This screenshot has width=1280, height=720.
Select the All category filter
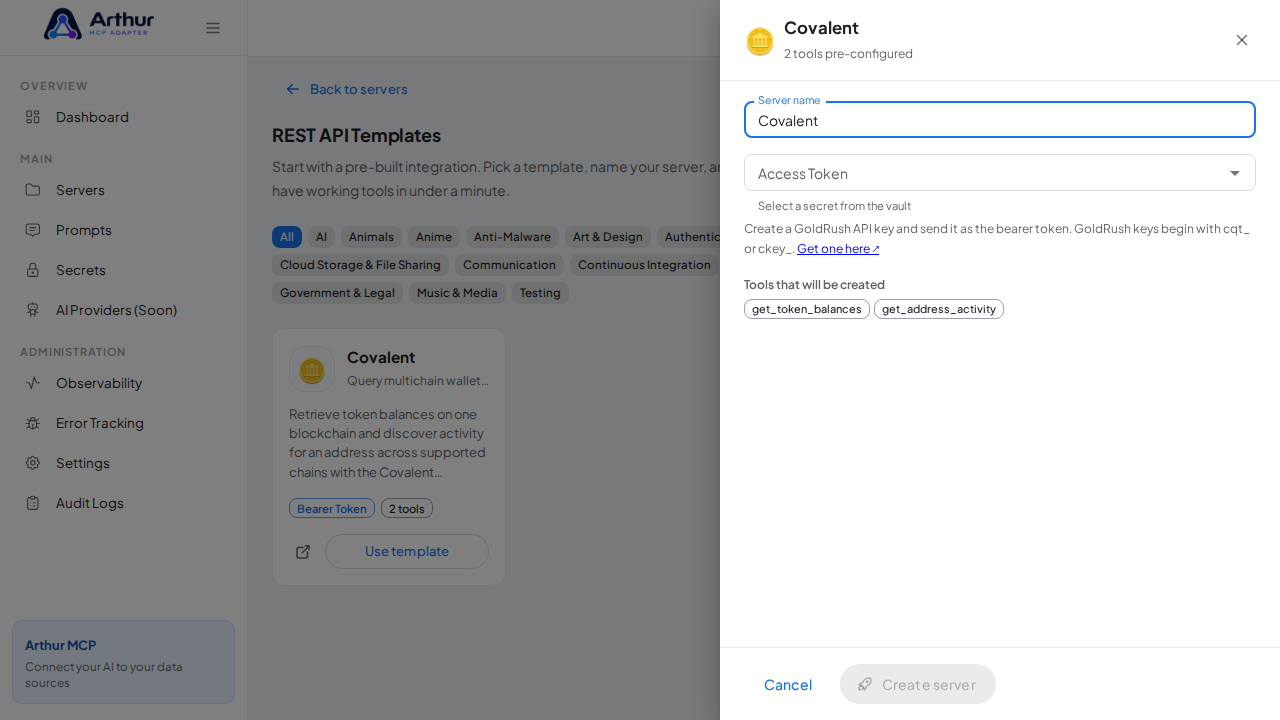click(287, 237)
